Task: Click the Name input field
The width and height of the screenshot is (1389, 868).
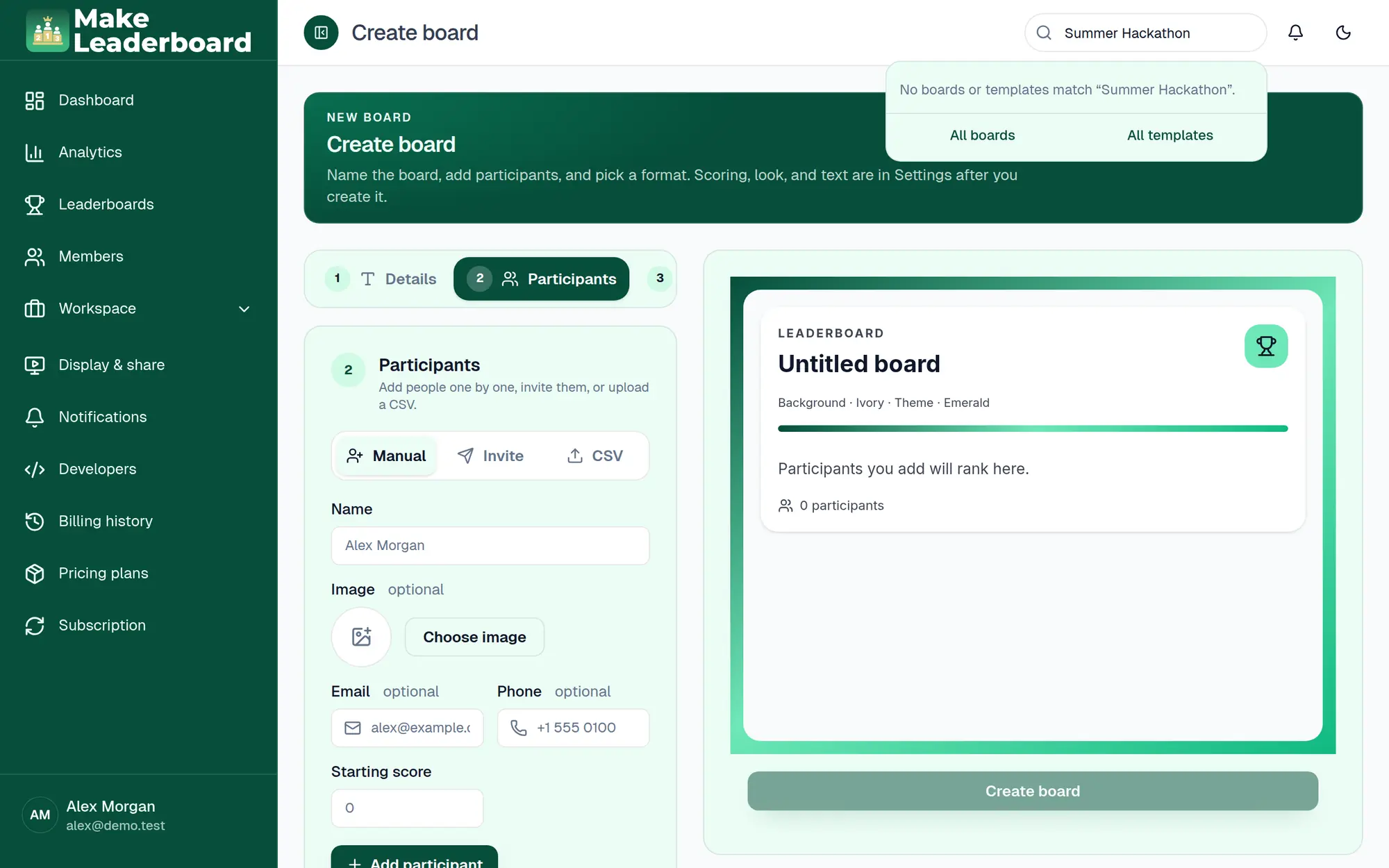Action: coord(490,545)
